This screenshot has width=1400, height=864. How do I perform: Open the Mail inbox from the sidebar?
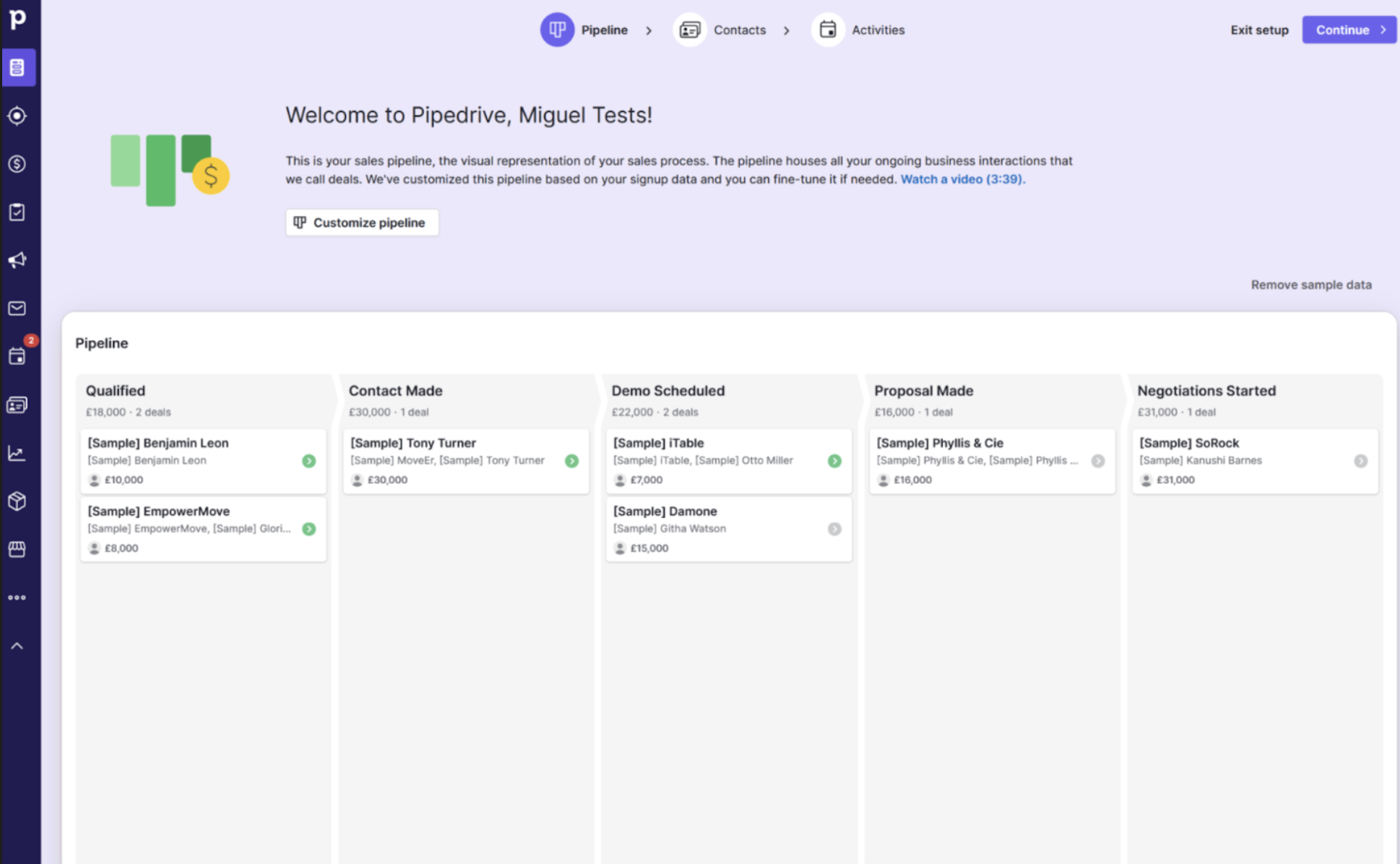pos(17,308)
